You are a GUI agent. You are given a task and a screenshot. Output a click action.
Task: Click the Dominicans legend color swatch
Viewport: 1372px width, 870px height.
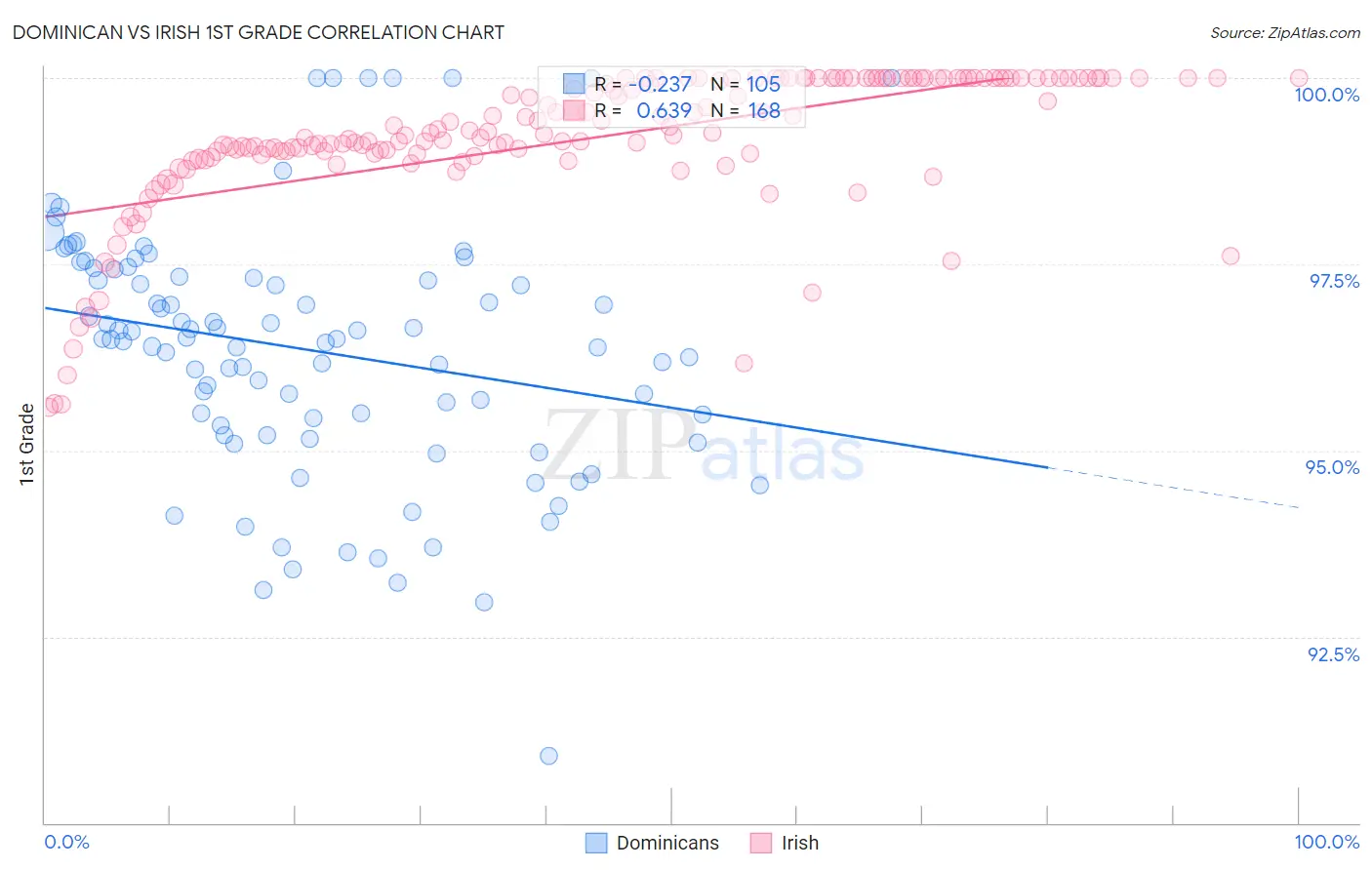coord(595,843)
